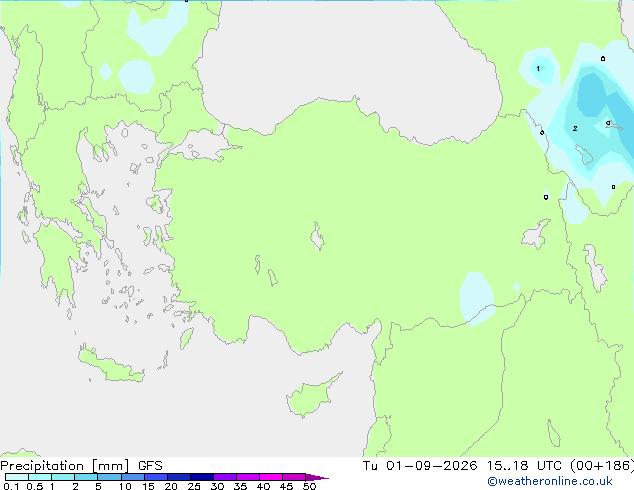
Task: Click the 35–40 mm legend color swatch
Action: [x=248, y=477]
